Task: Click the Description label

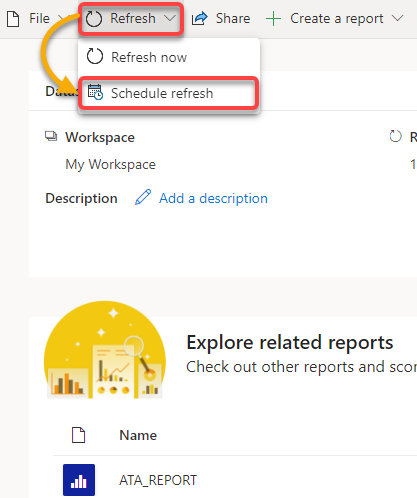Action: pos(81,198)
